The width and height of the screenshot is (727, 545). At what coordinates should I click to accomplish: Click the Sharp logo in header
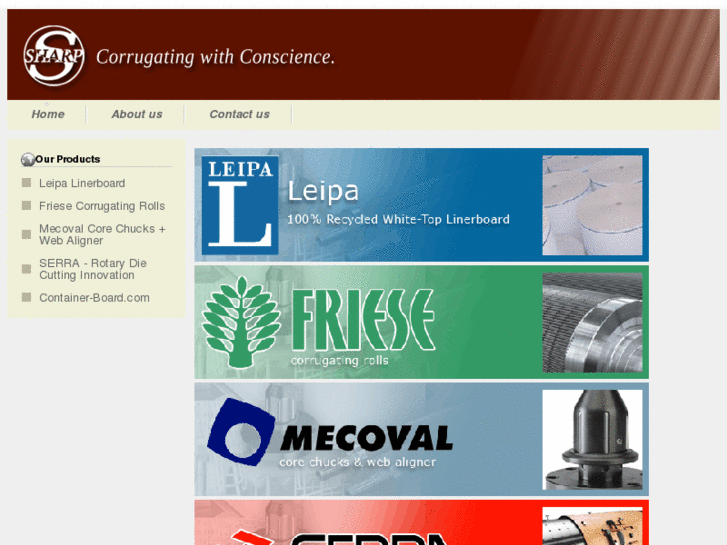point(54,56)
